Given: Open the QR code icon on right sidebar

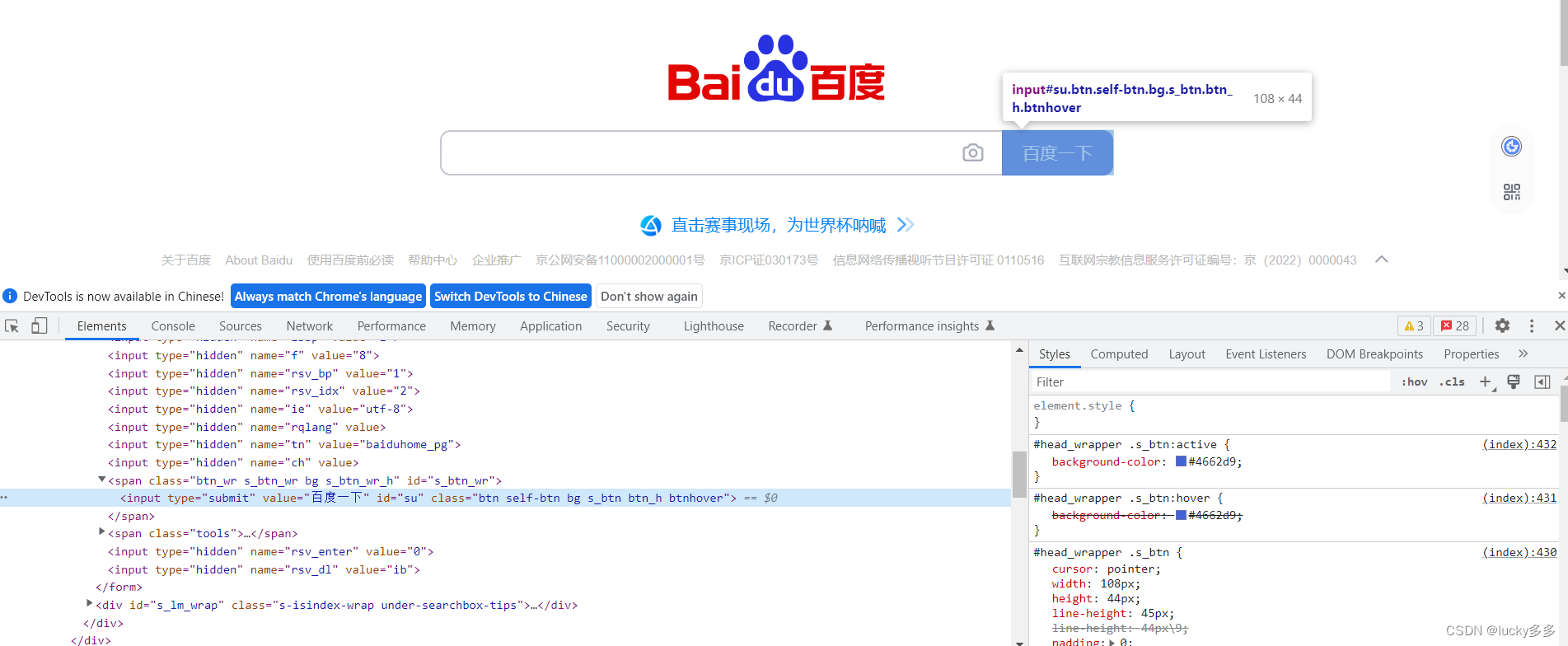Looking at the screenshot, I should pyautogui.click(x=1512, y=192).
